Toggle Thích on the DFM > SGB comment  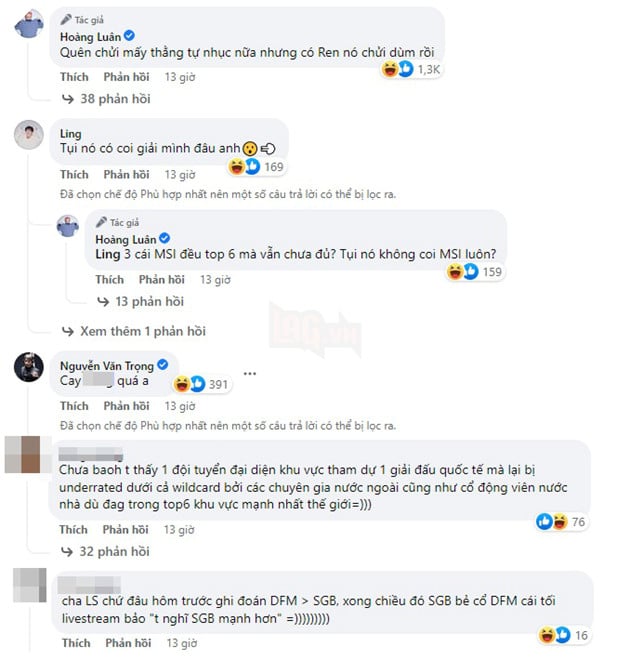(x=76, y=643)
